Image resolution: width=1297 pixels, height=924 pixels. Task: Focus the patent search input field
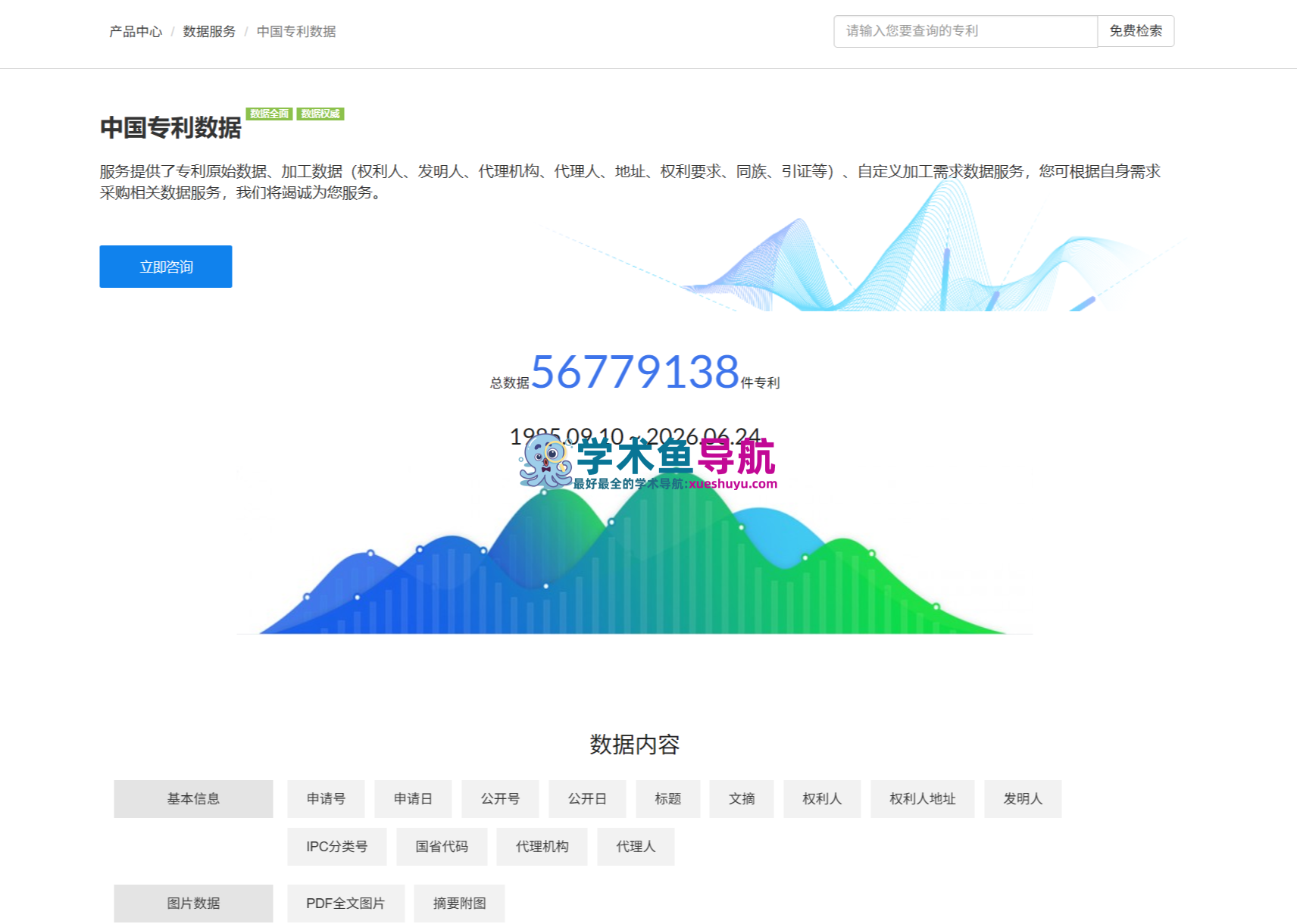tap(965, 31)
